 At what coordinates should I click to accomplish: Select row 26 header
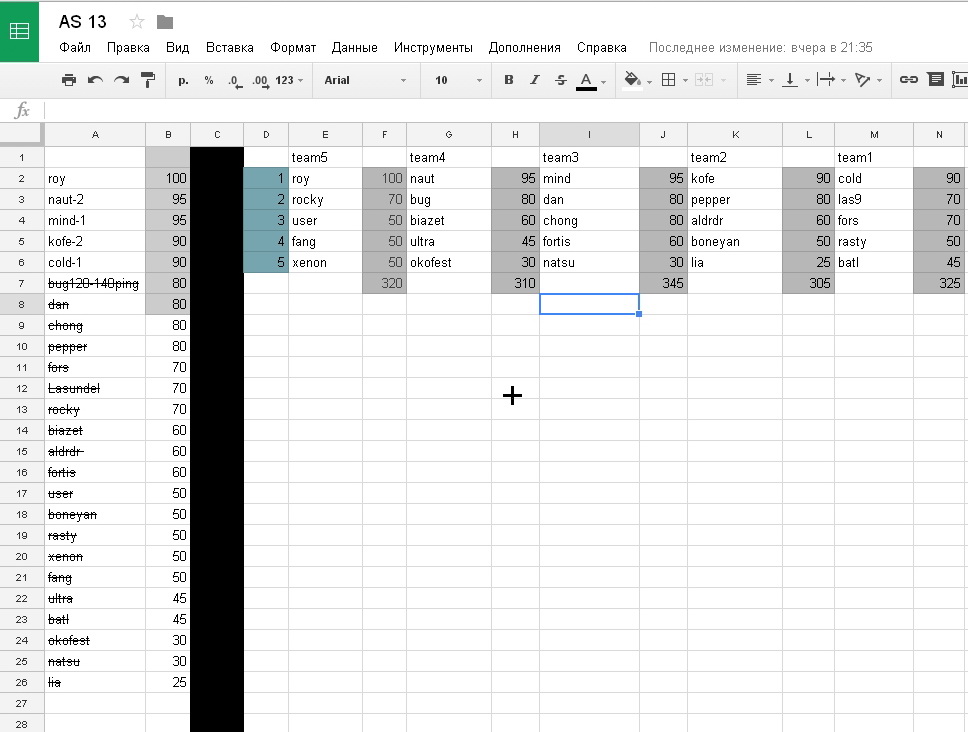(22, 683)
